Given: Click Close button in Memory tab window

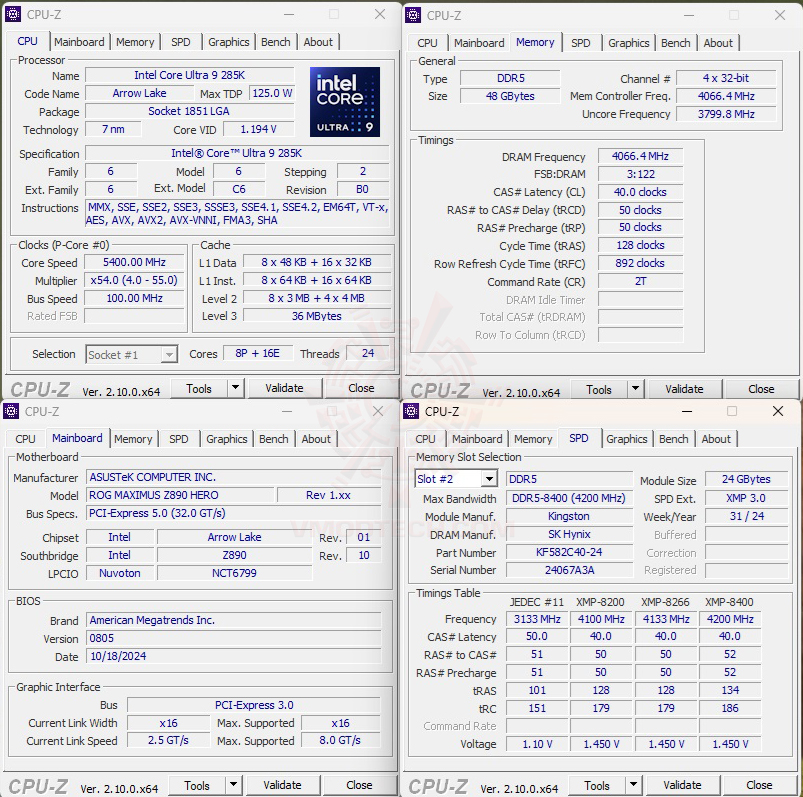Looking at the screenshot, I should pyautogui.click(x=761, y=389).
